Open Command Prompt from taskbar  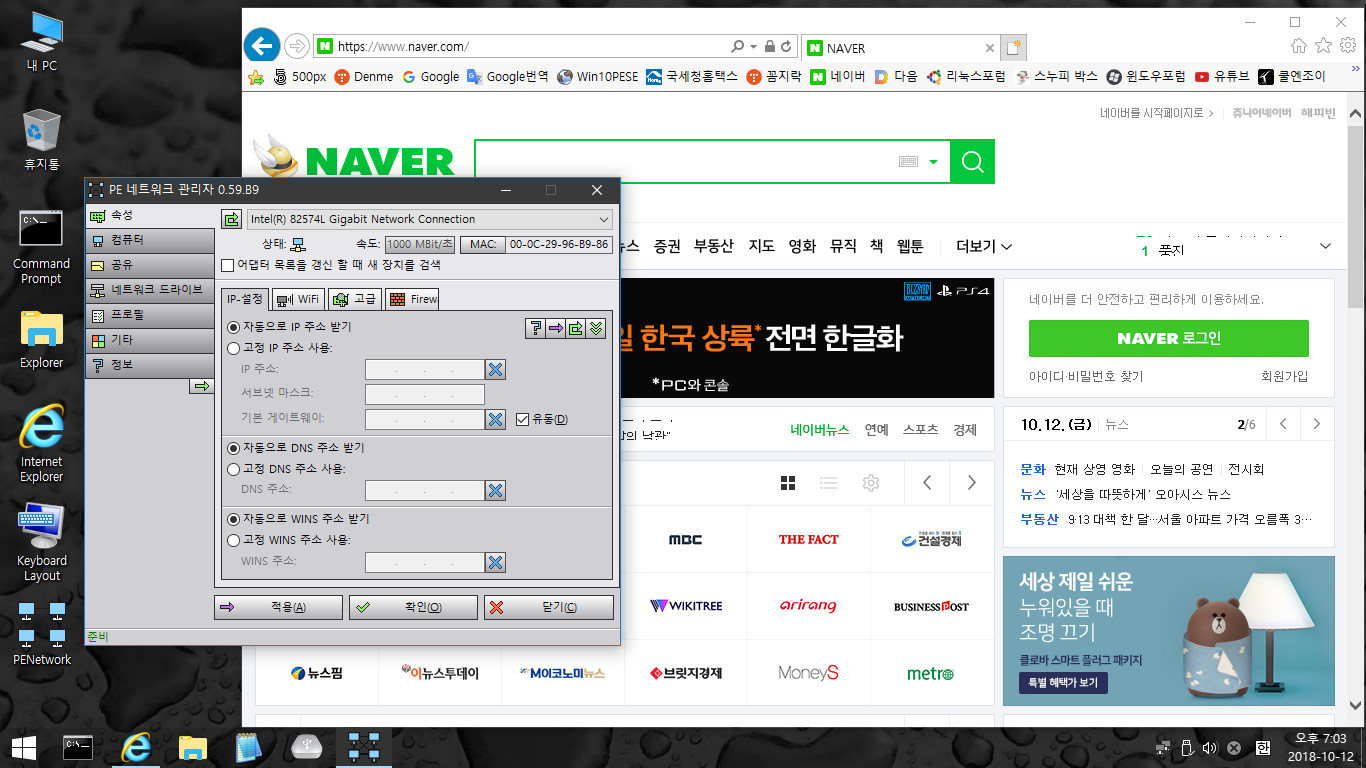click(x=78, y=747)
